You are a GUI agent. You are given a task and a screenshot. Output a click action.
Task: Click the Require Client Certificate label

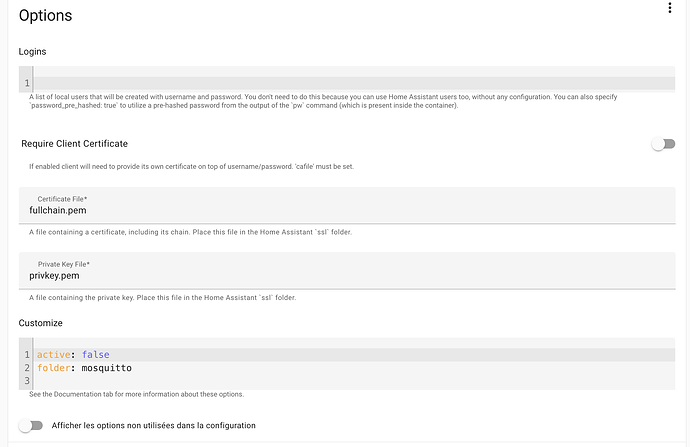pos(74,144)
